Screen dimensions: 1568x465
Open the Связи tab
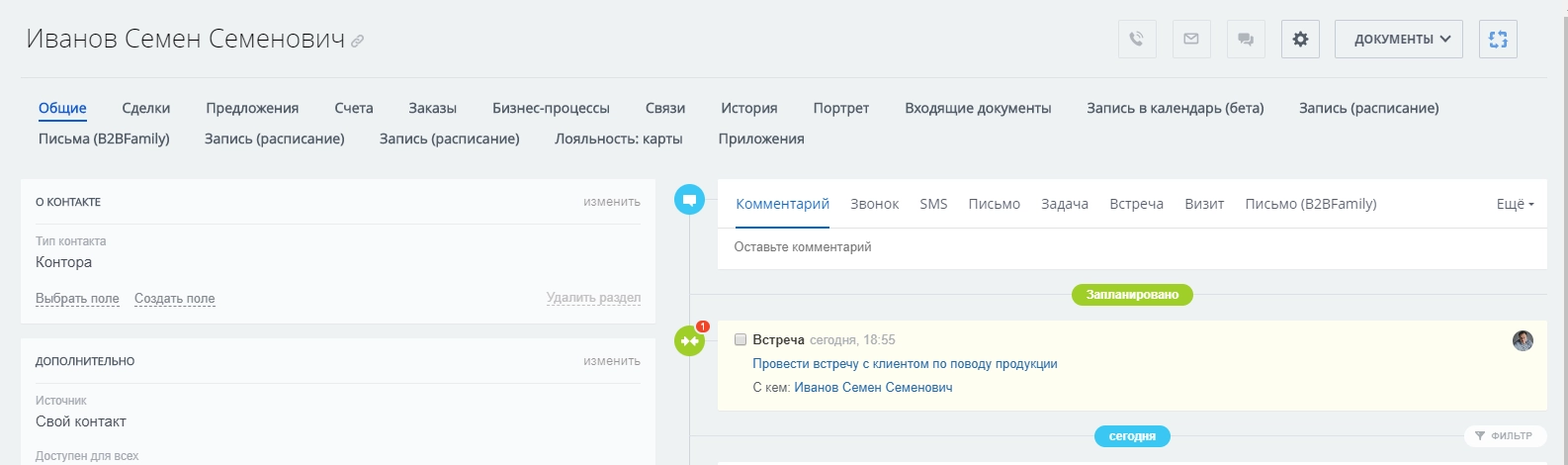pos(665,108)
